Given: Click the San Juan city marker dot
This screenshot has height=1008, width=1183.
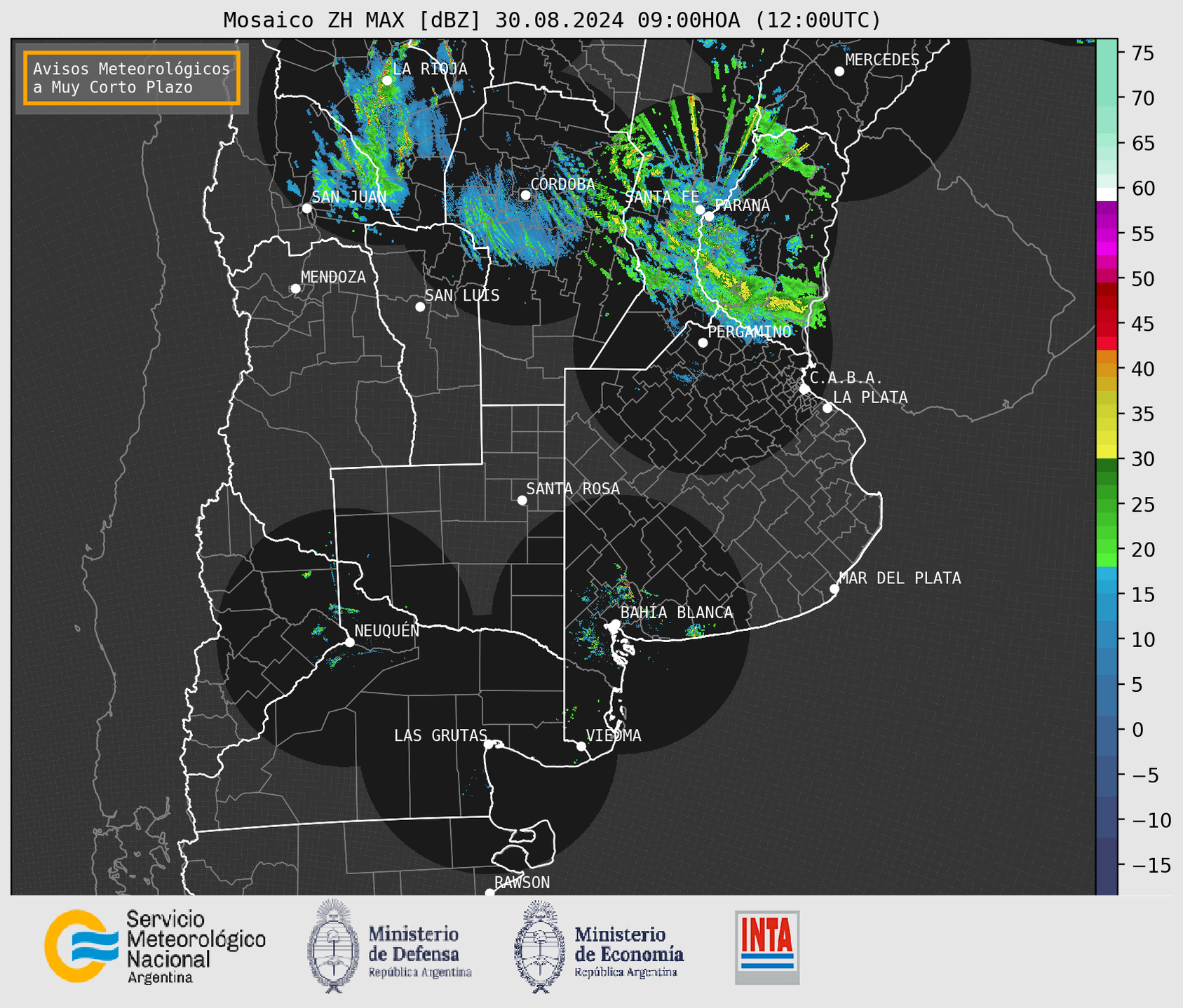Looking at the screenshot, I should [306, 208].
